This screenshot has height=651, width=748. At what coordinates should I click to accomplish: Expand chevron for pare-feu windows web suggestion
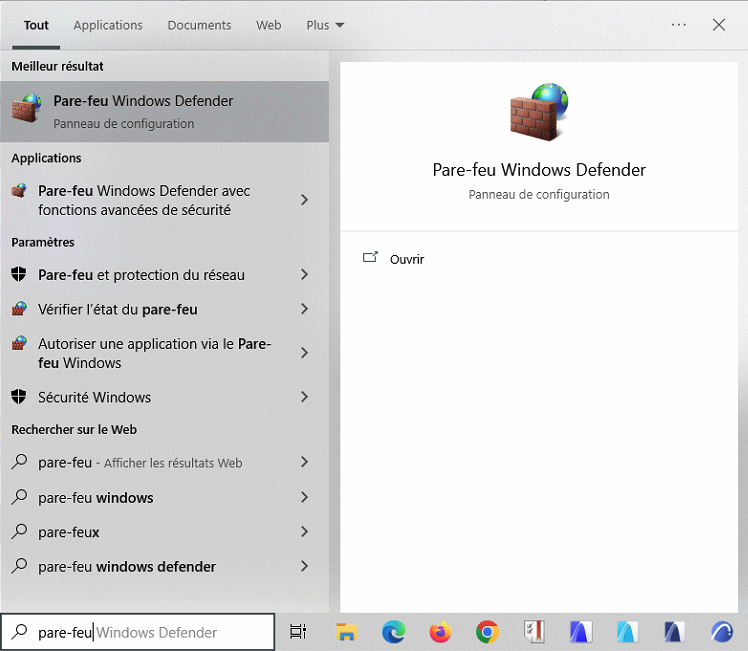click(304, 497)
